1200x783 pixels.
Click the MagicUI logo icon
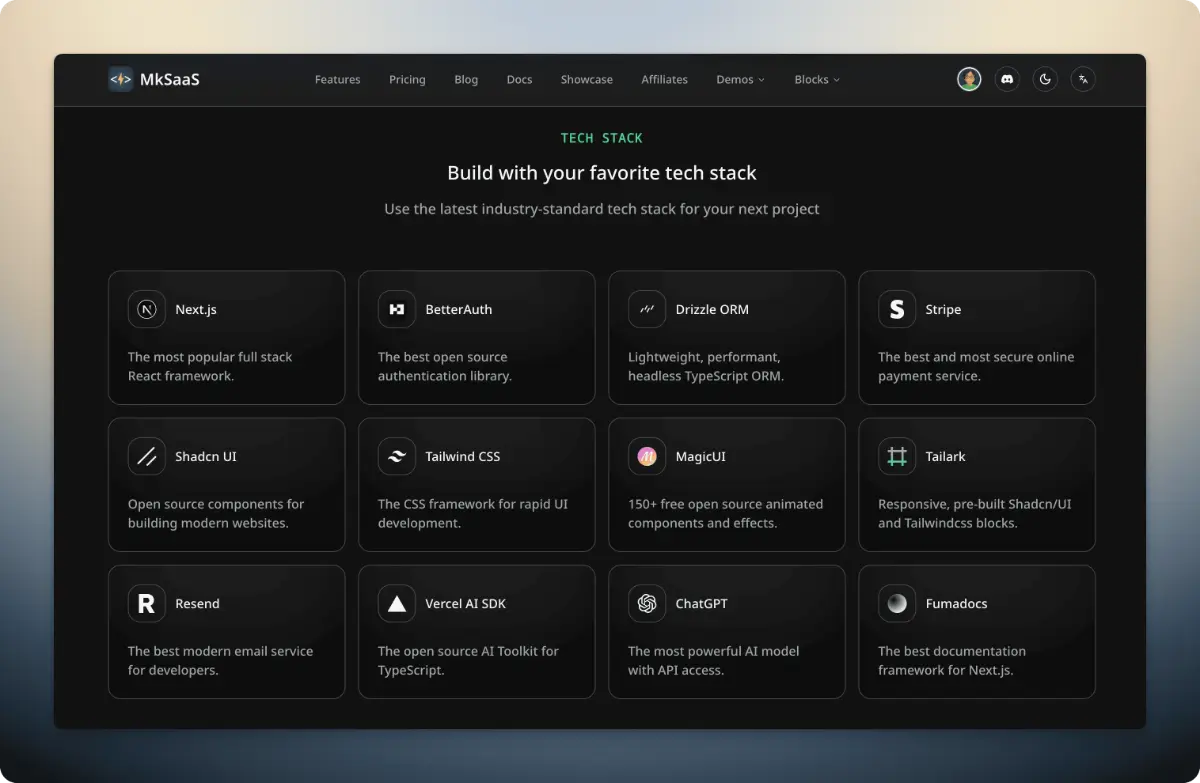click(647, 456)
